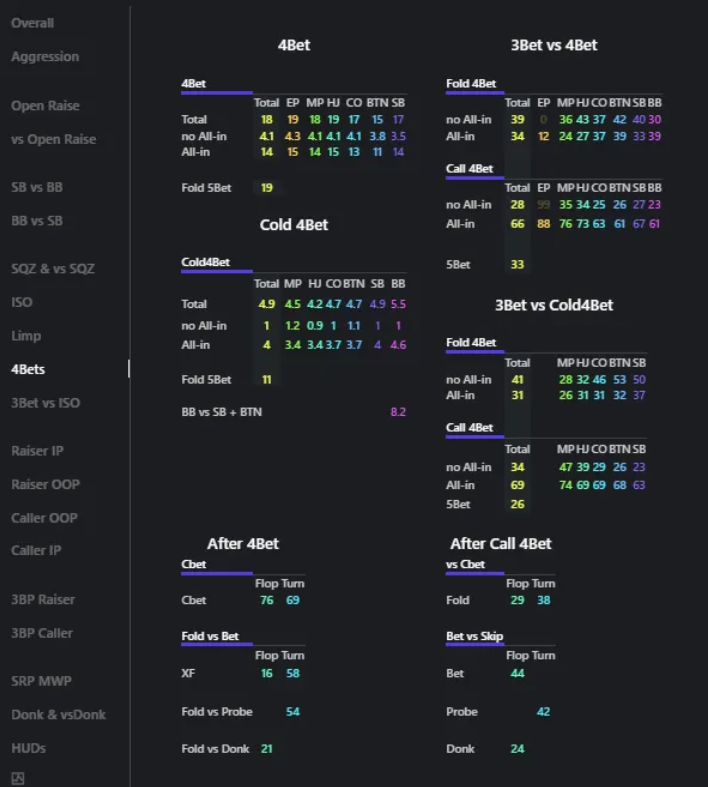The image size is (708, 787).
Task: Go to the Limp section
Action: [x=28, y=336]
